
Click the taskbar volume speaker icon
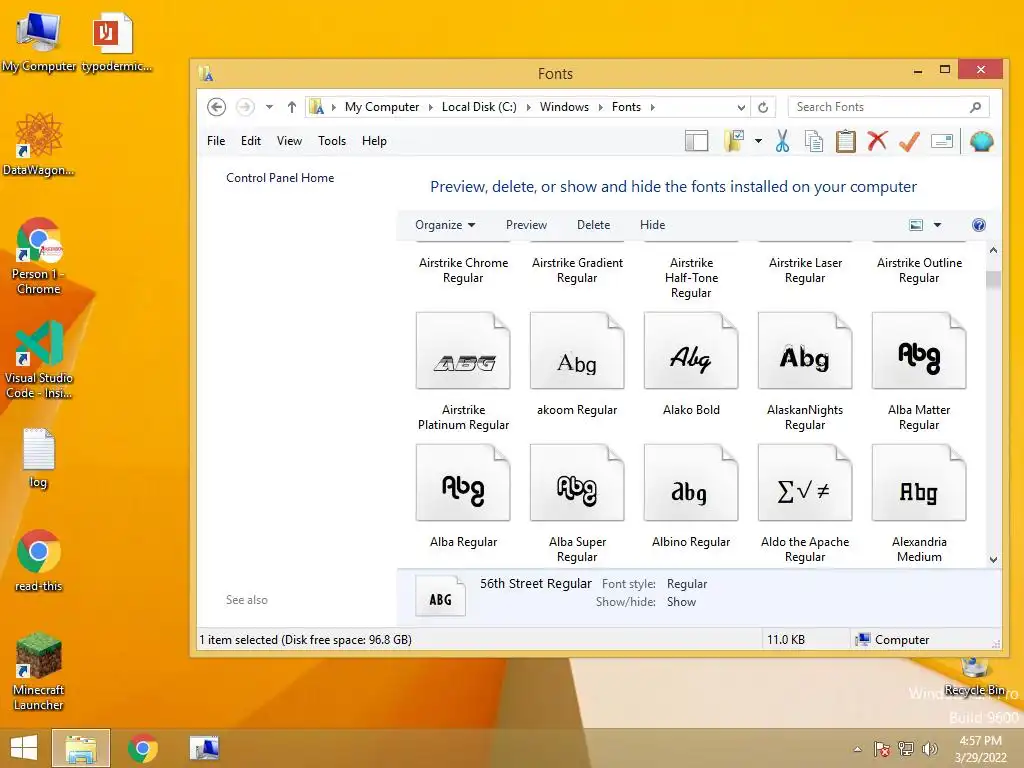click(x=929, y=749)
